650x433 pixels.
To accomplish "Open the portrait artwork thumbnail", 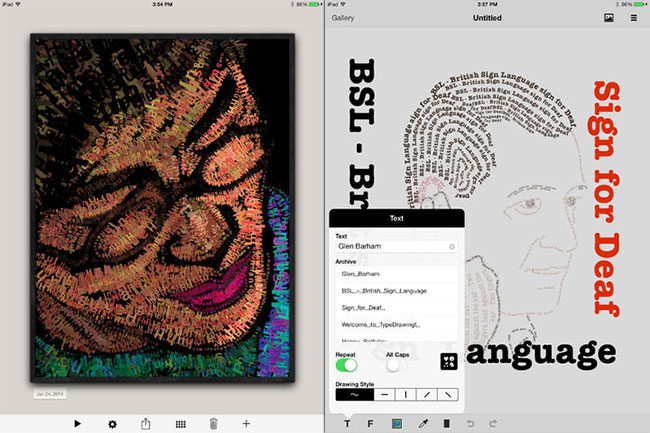I will click(x=162, y=208).
